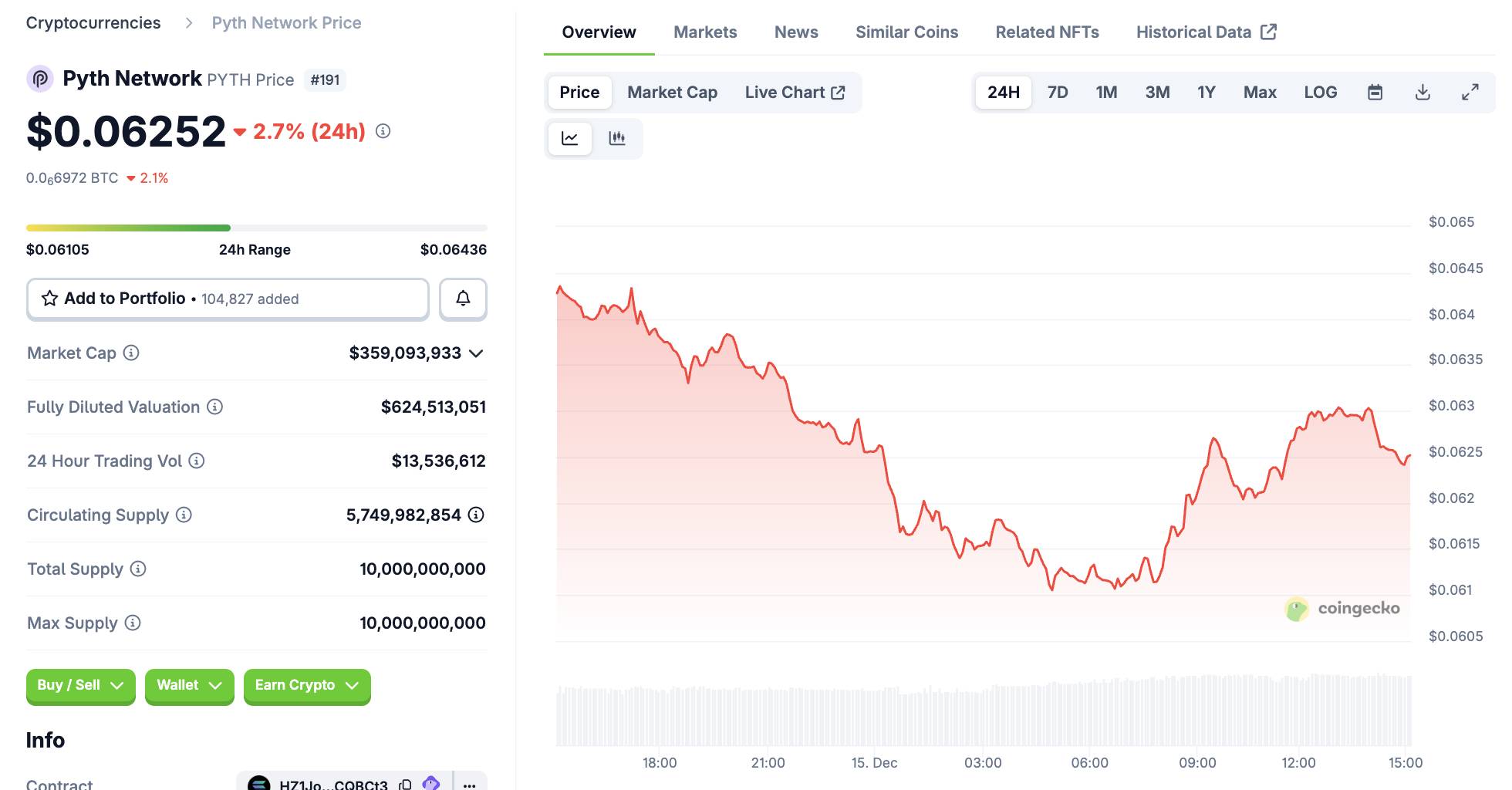The height and width of the screenshot is (790, 1512).
Task: Go to Cryptocurrencies breadcrumb link
Action: tap(93, 23)
